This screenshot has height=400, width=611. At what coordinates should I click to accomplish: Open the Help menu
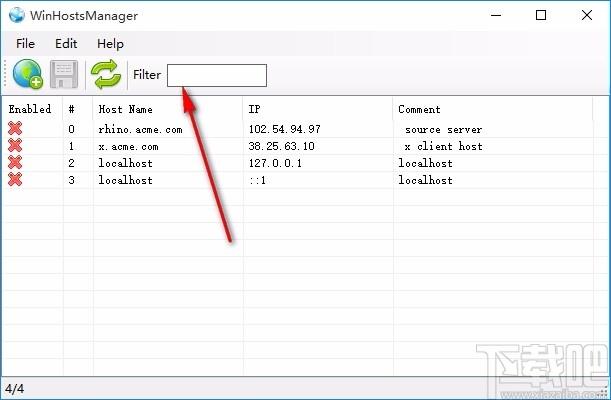110,44
